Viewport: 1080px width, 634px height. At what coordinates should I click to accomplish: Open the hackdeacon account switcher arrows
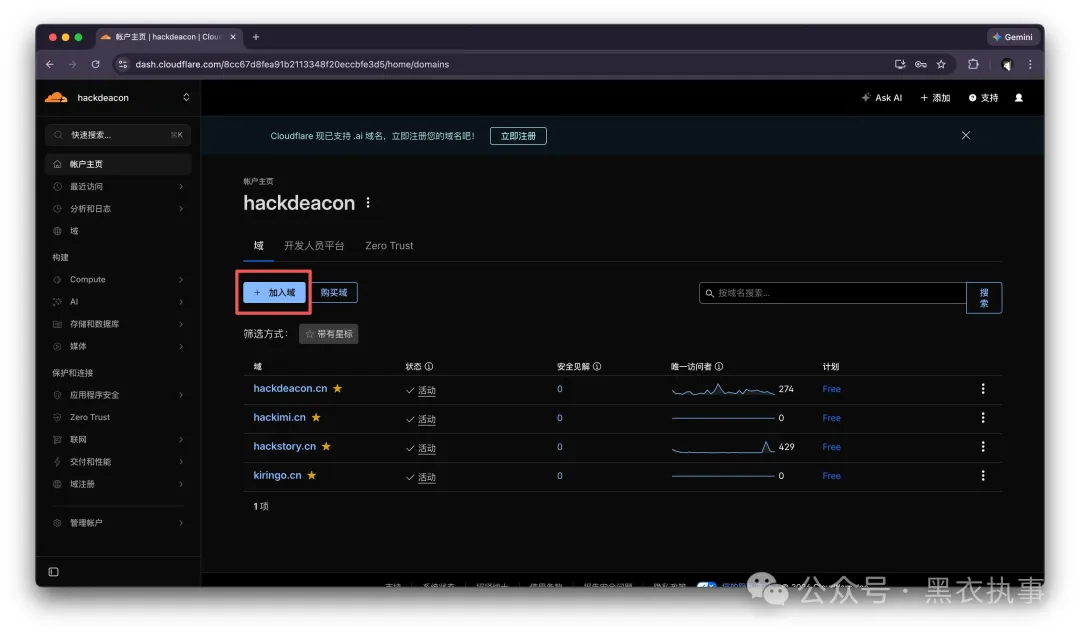[186, 97]
